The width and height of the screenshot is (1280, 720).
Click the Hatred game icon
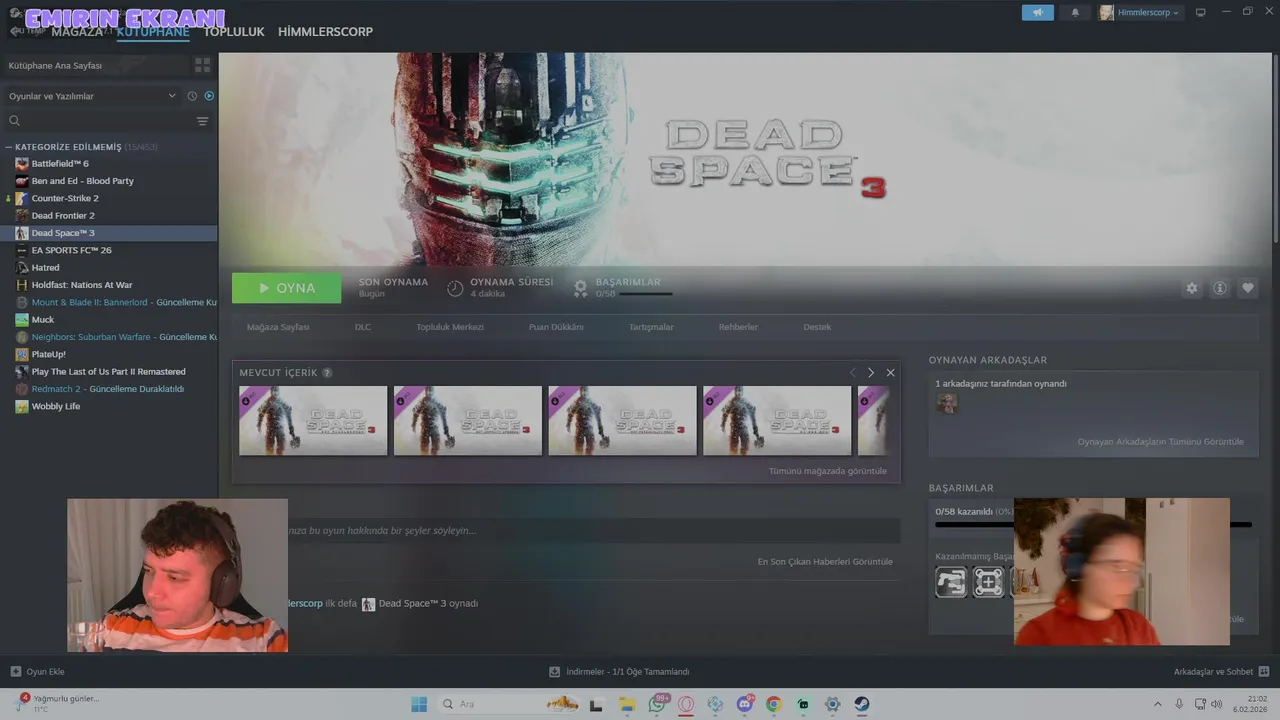(x=22, y=267)
